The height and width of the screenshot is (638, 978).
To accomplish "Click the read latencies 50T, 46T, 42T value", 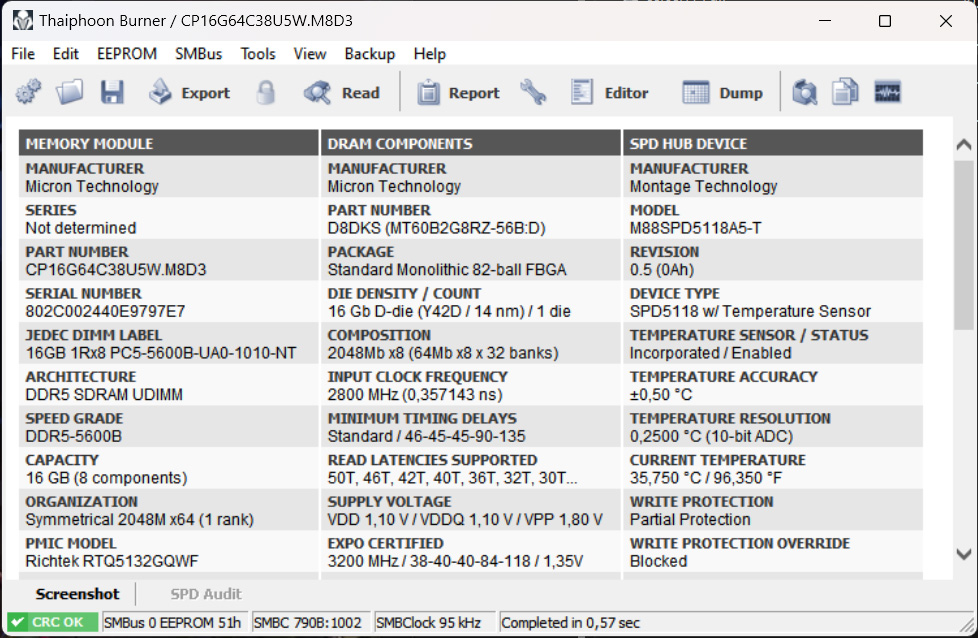I will point(453,478).
